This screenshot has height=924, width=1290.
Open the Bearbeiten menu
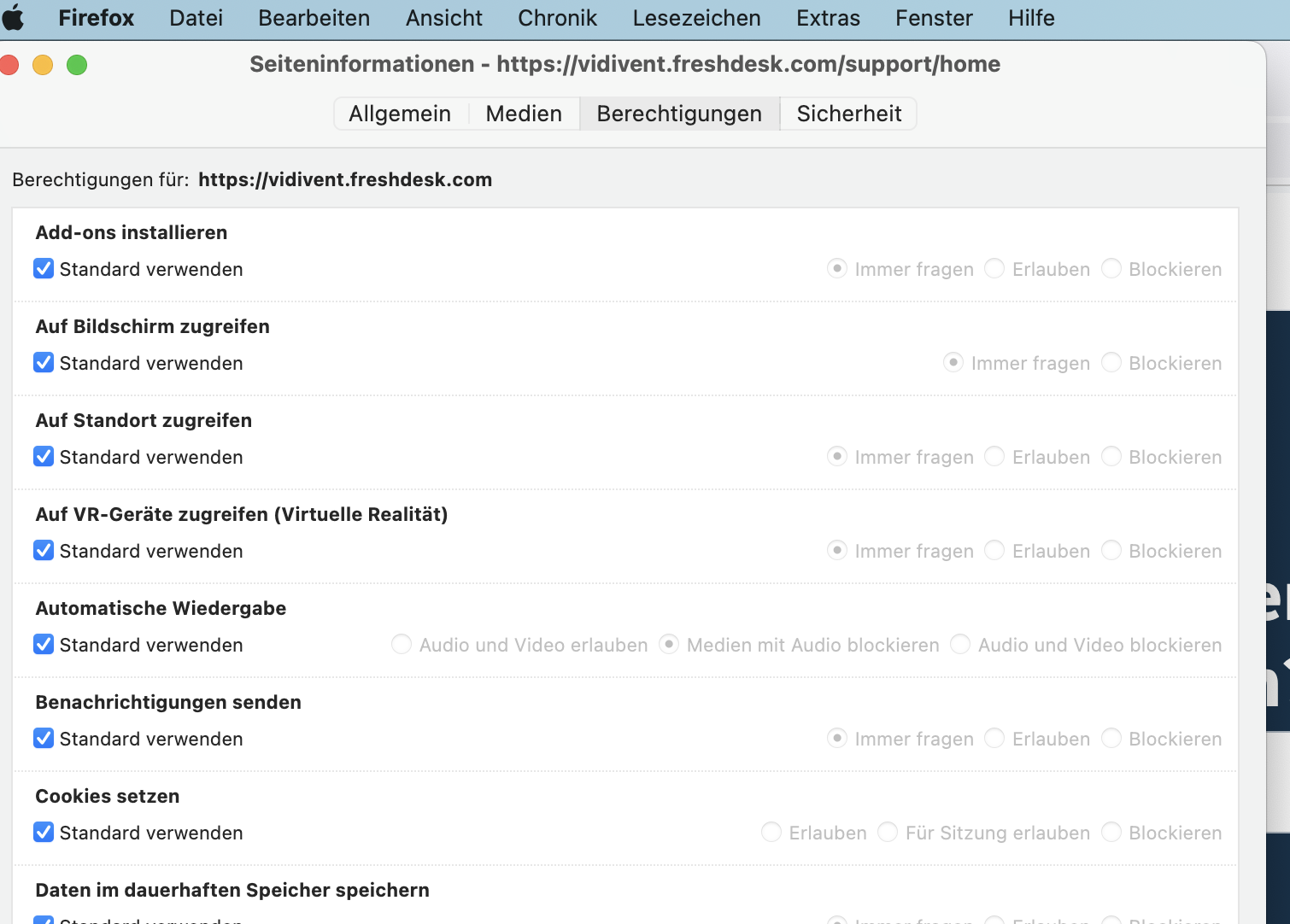[314, 18]
